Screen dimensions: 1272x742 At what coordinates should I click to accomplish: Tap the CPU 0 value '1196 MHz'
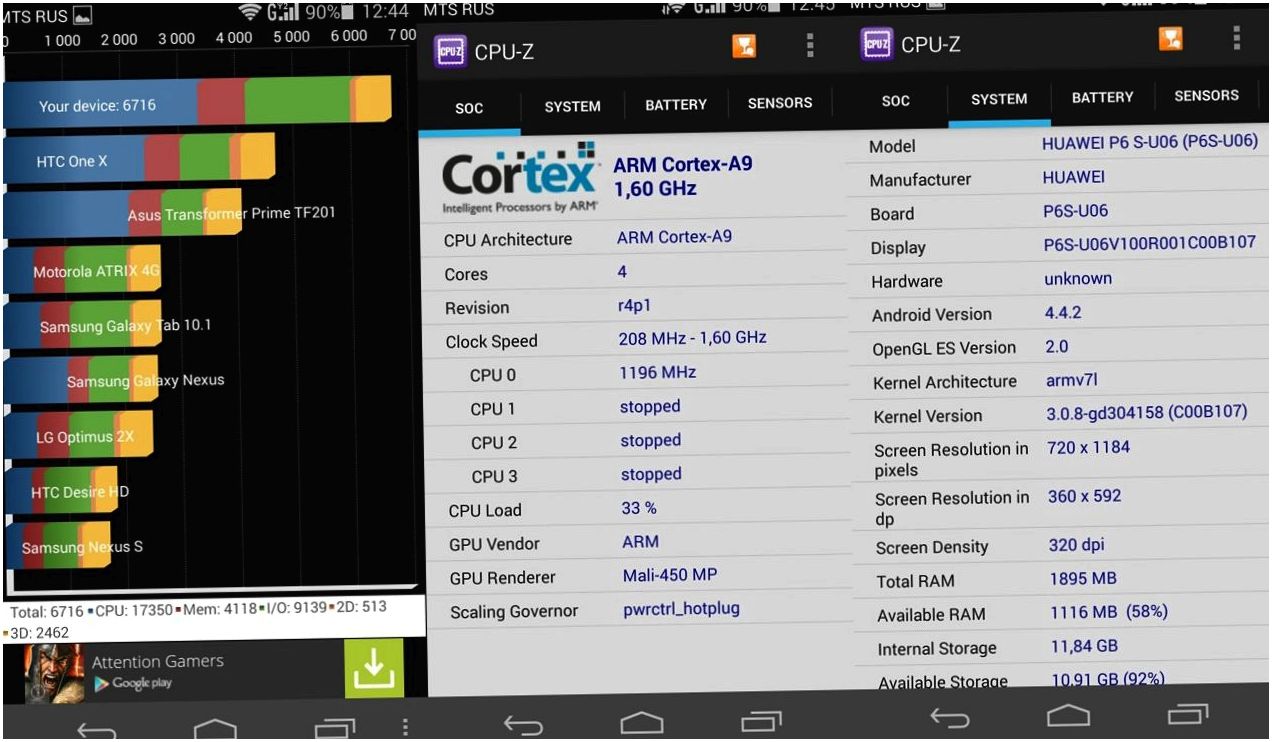(658, 372)
